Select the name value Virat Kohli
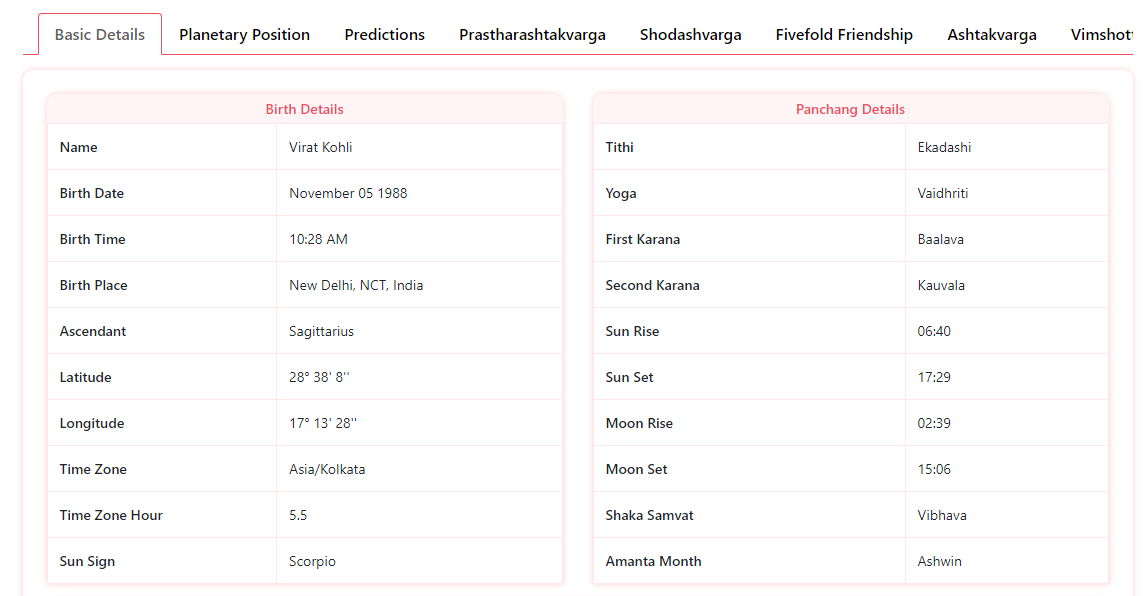The image size is (1146, 596). click(321, 147)
